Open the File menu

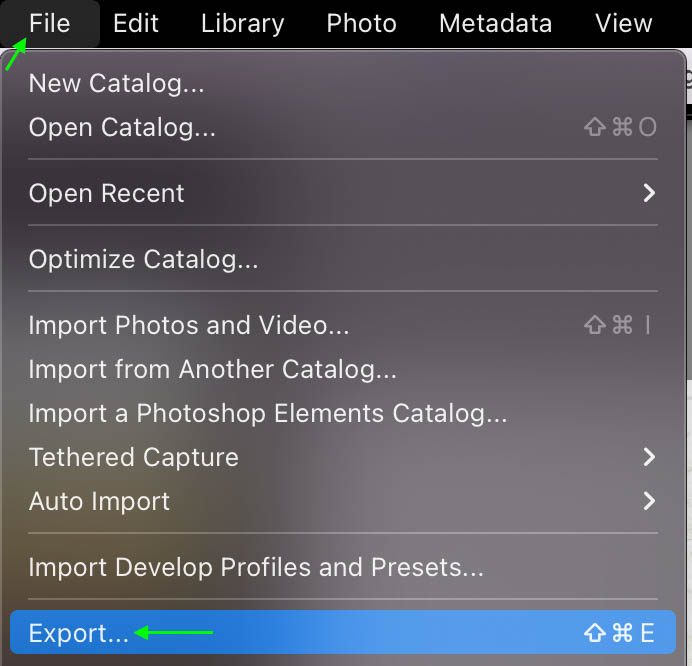coord(49,23)
